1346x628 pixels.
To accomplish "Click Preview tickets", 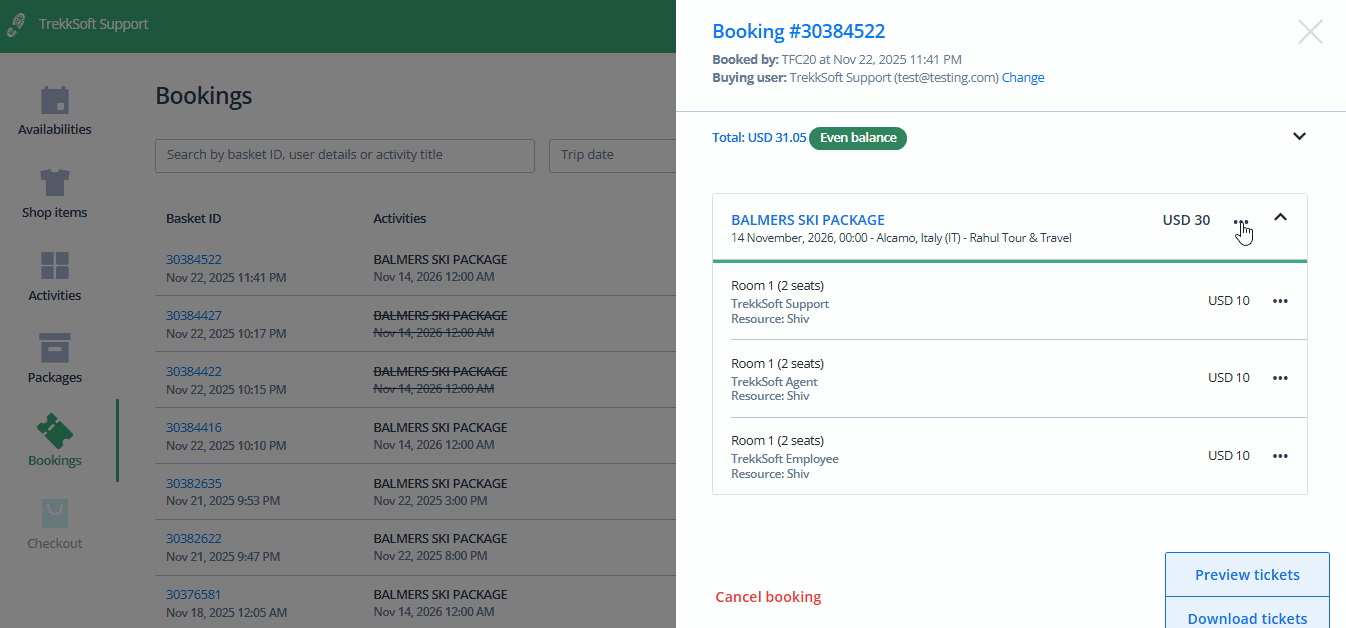I will coord(1247,574).
